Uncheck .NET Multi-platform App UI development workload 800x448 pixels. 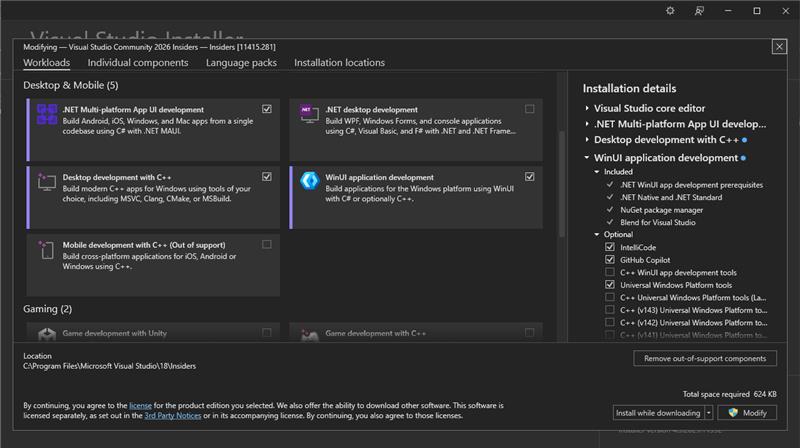(267, 109)
